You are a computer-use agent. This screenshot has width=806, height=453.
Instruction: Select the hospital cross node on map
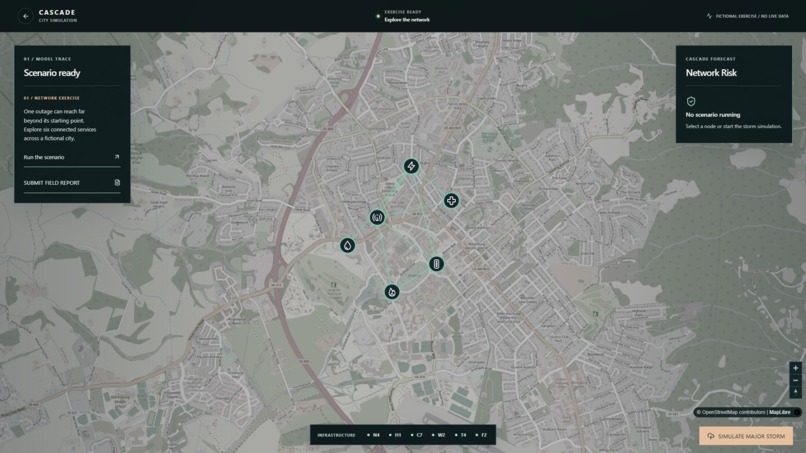pos(451,201)
